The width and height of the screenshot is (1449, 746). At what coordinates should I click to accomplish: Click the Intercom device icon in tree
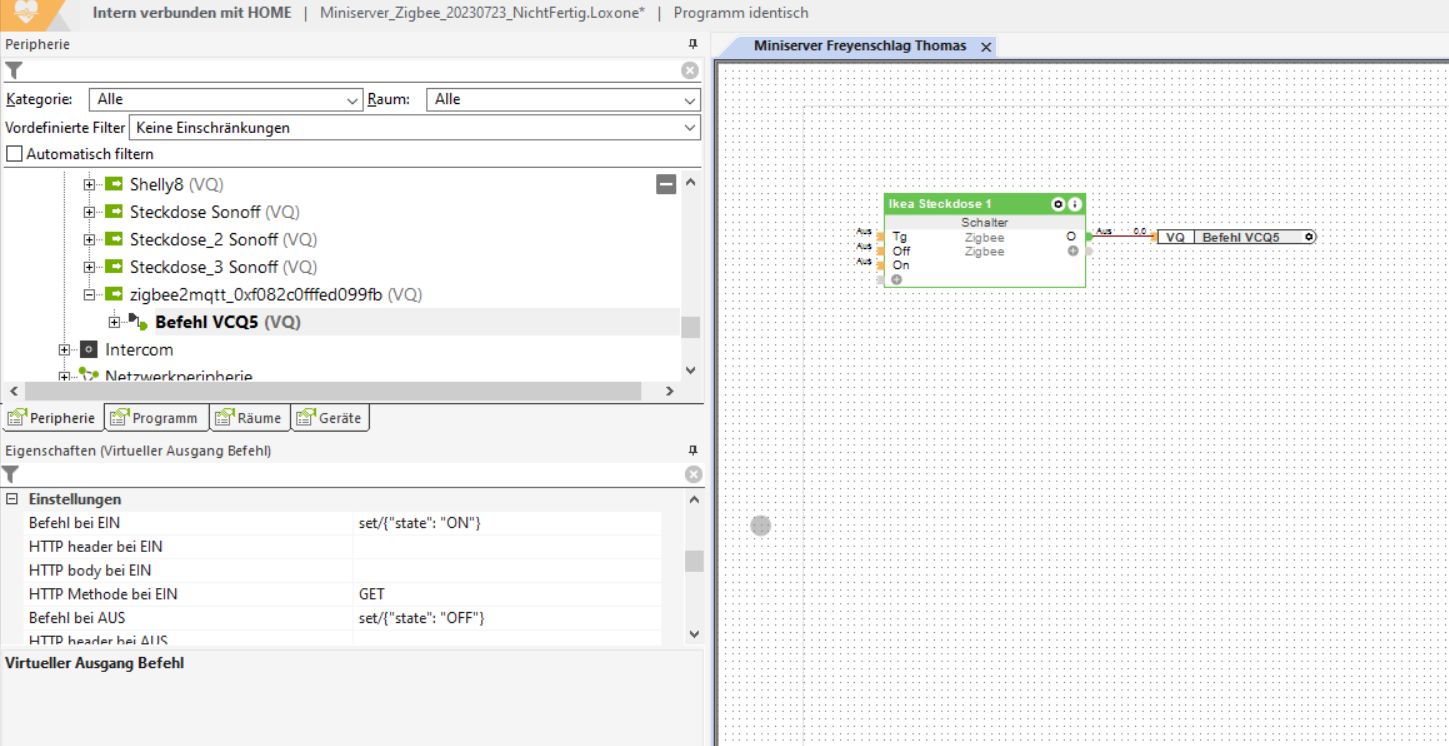coord(89,350)
